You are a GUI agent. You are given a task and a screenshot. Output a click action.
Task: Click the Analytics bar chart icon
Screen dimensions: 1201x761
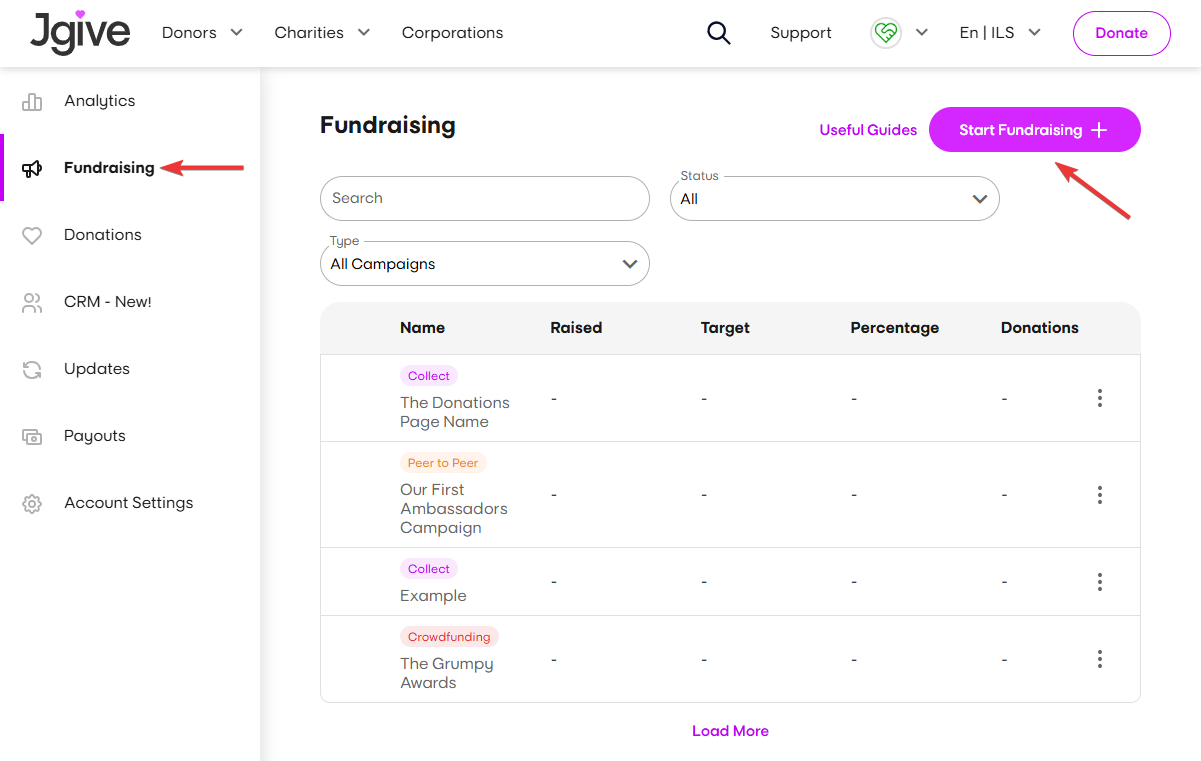click(x=32, y=101)
